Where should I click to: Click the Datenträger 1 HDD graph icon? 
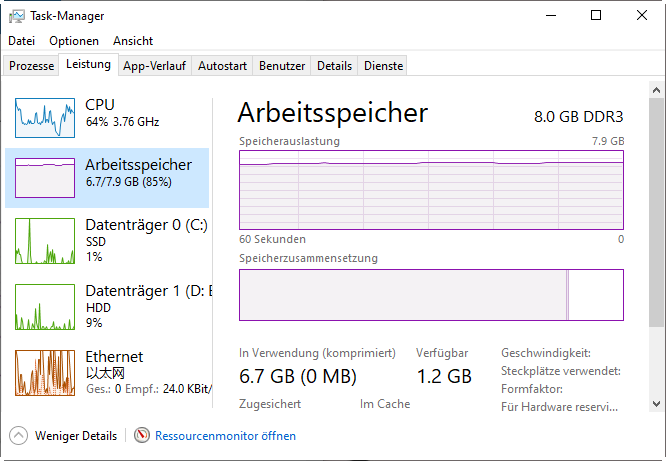point(45,307)
